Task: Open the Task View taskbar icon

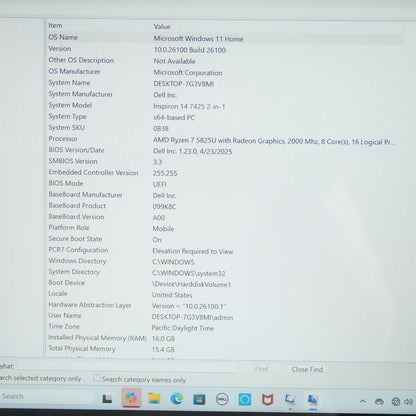Action: (x=107, y=398)
